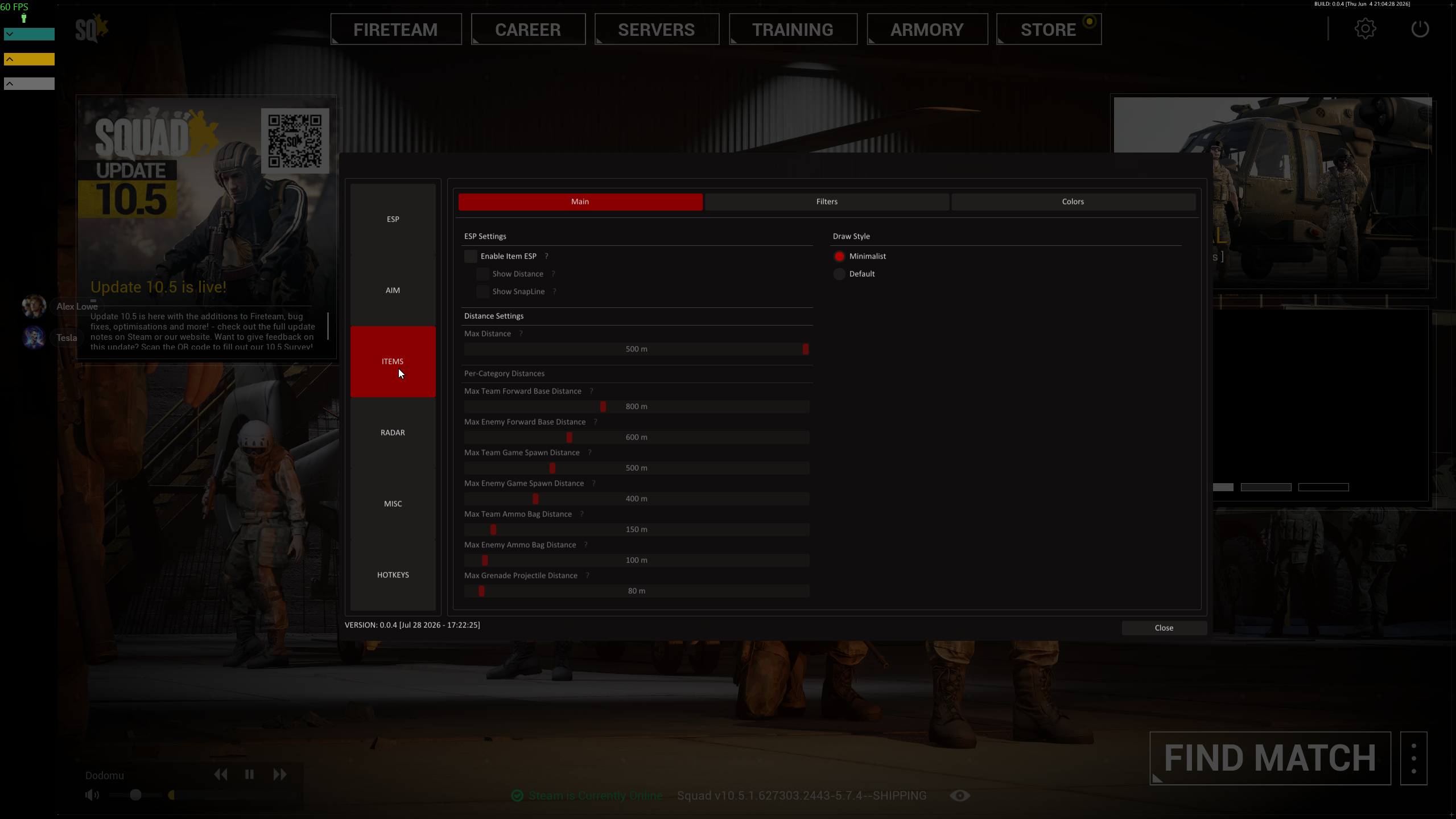Click the Squad logo in the top bar
This screenshot has width=1456, height=819.
(91, 28)
